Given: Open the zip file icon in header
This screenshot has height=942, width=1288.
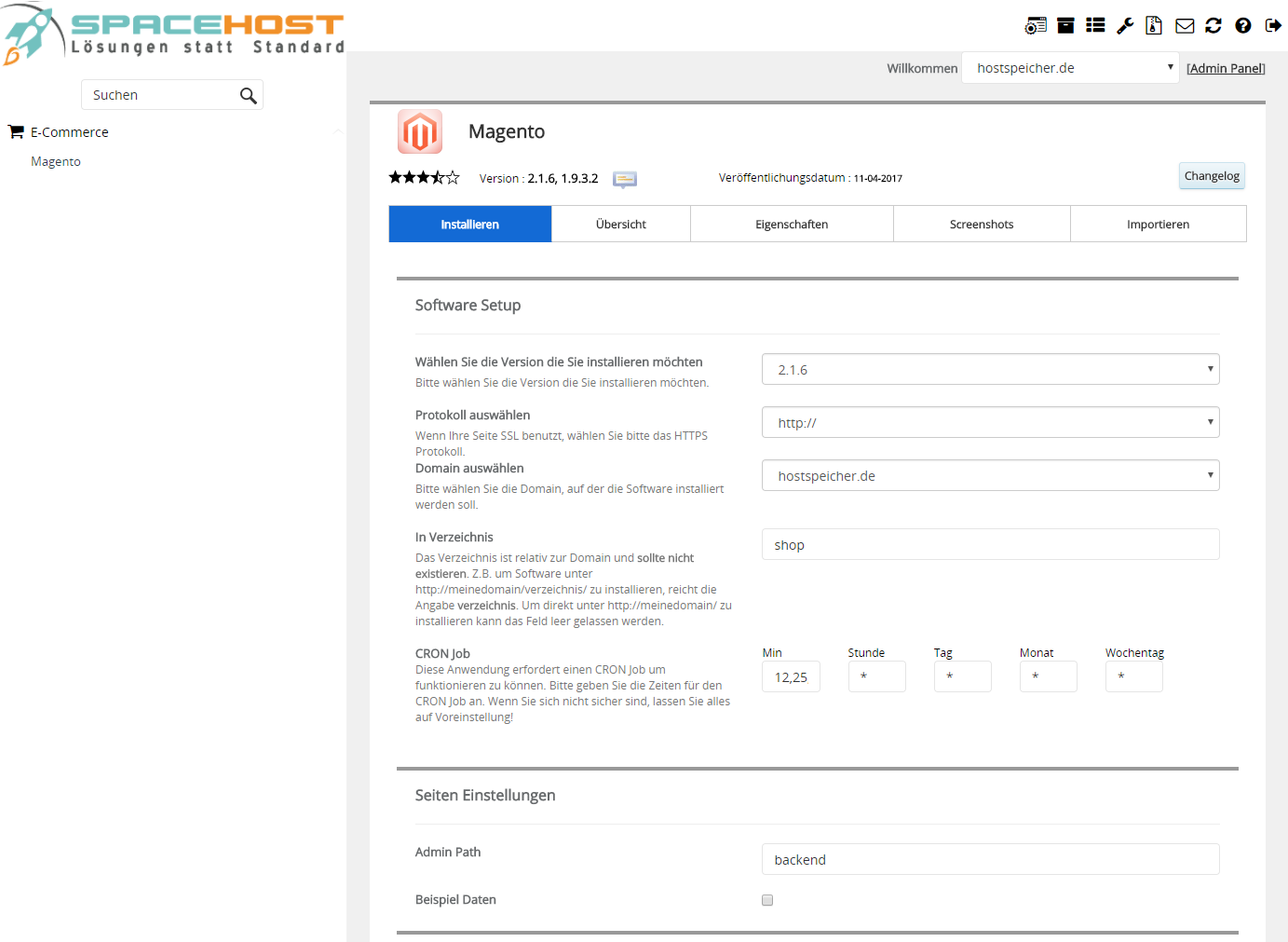Looking at the screenshot, I should [1154, 26].
